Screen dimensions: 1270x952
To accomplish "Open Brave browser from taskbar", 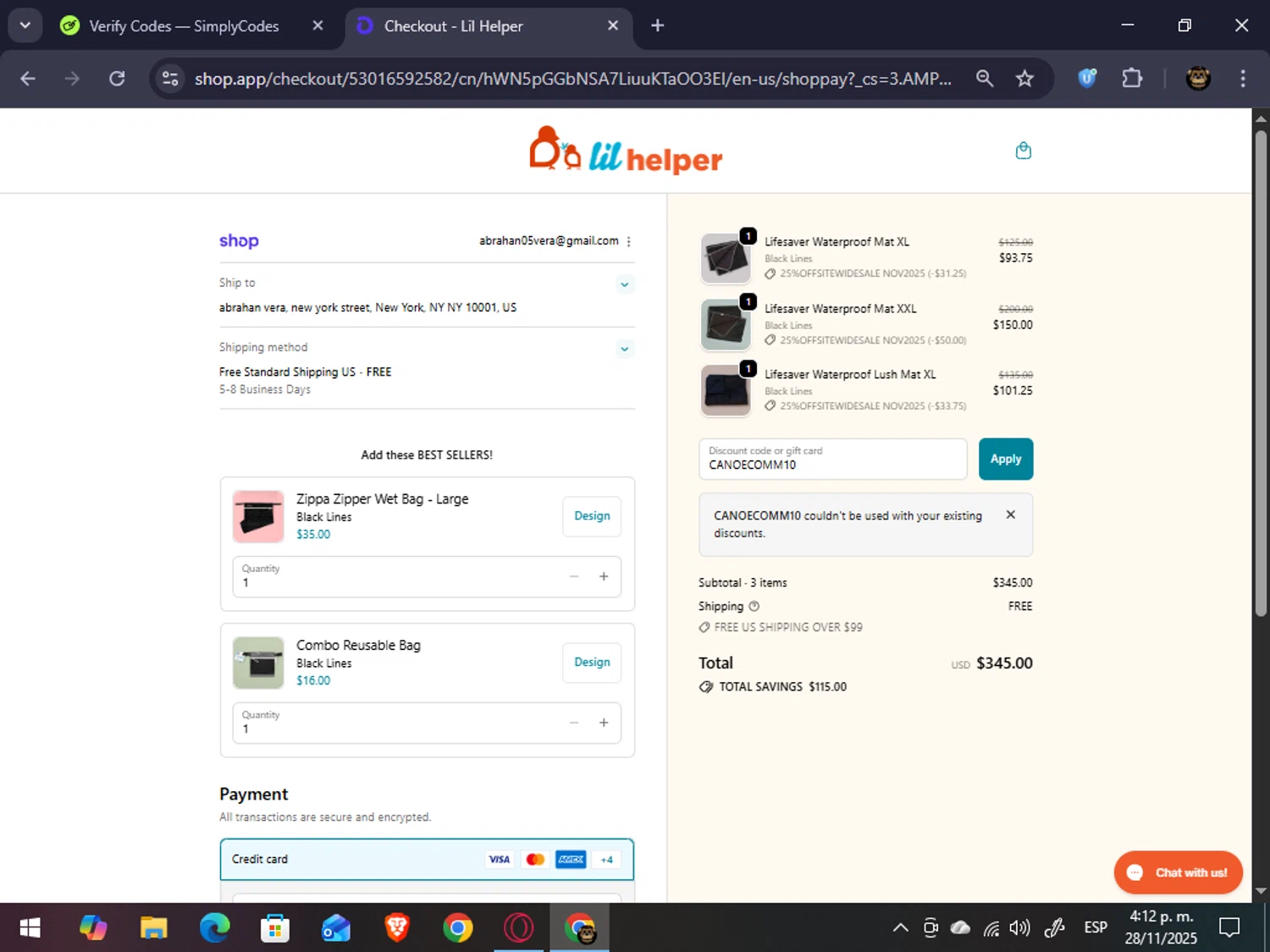I will pyautogui.click(x=397, y=928).
